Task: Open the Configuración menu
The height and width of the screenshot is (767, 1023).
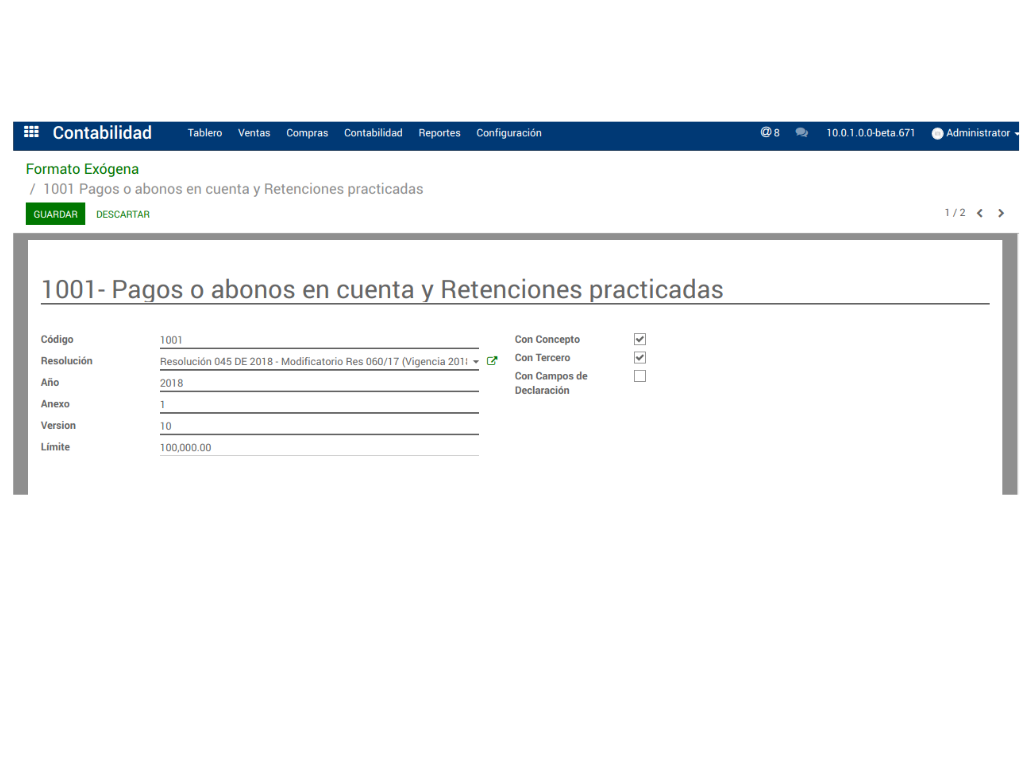Action: click(508, 133)
